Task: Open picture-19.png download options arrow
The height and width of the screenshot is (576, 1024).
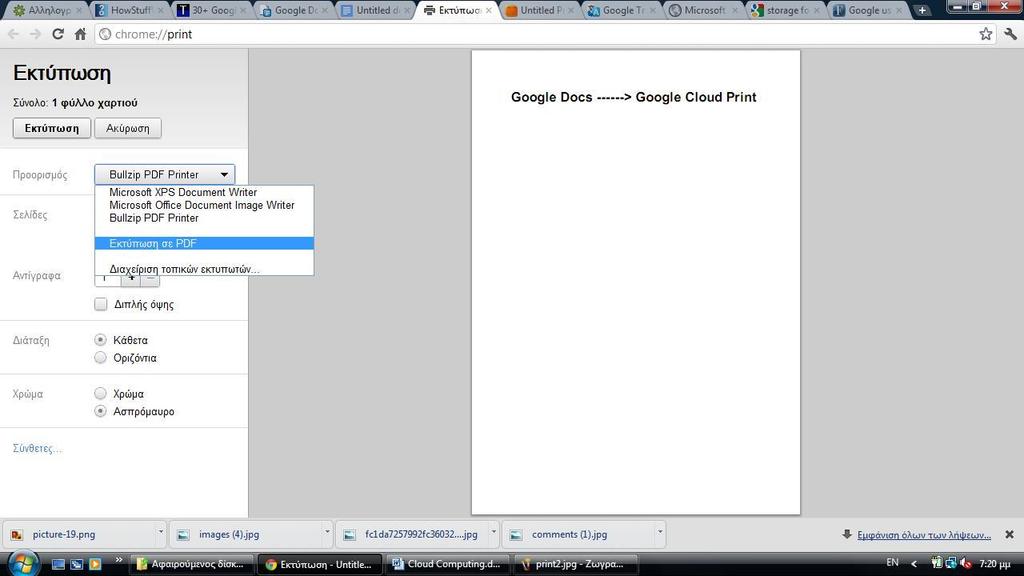Action: pyautogui.click(x=161, y=532)
